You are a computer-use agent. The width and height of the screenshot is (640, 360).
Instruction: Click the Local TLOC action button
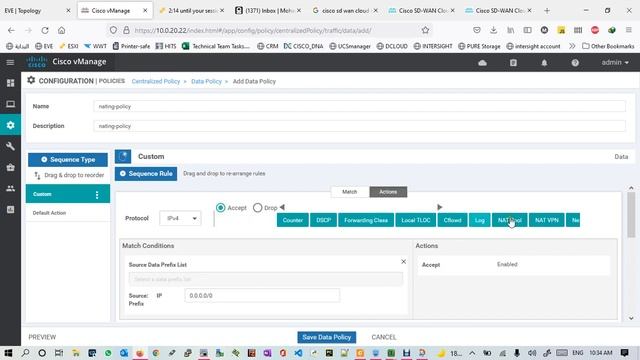416,220
